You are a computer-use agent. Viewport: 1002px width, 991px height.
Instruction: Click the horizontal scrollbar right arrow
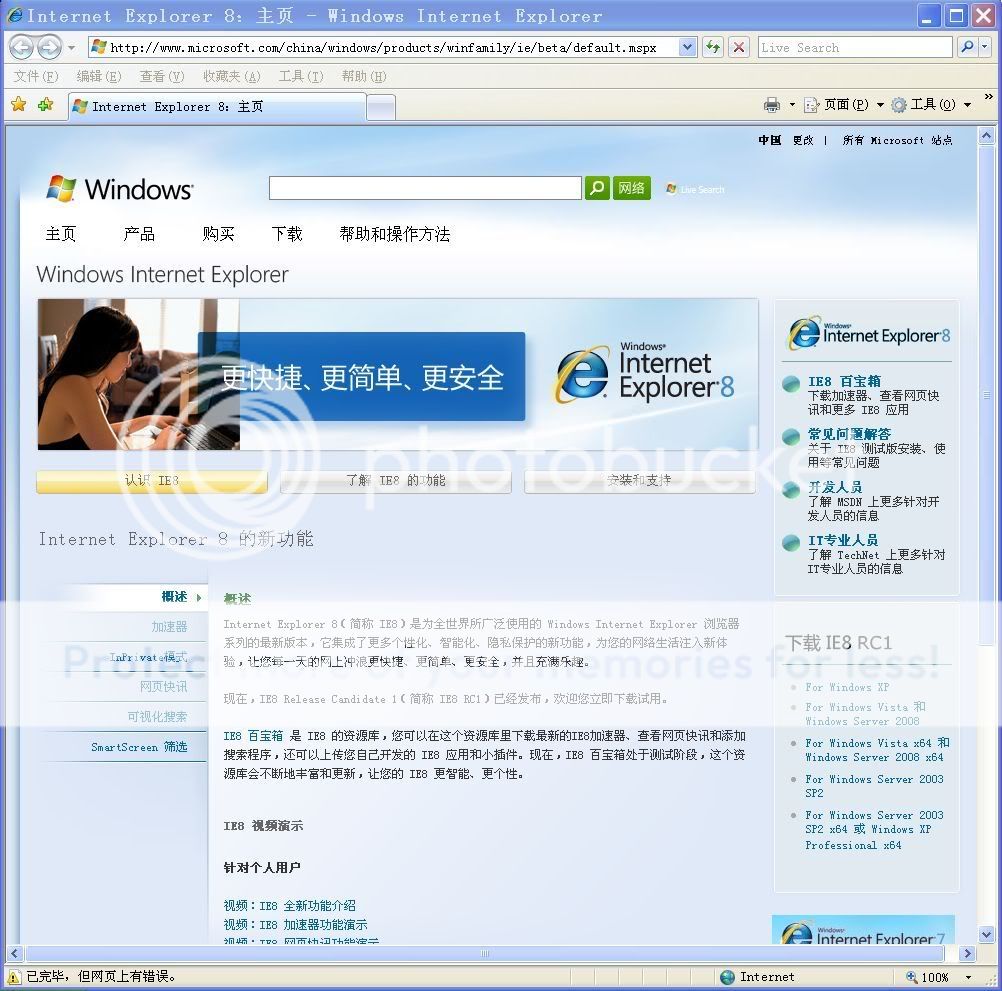tap(967, 954)
